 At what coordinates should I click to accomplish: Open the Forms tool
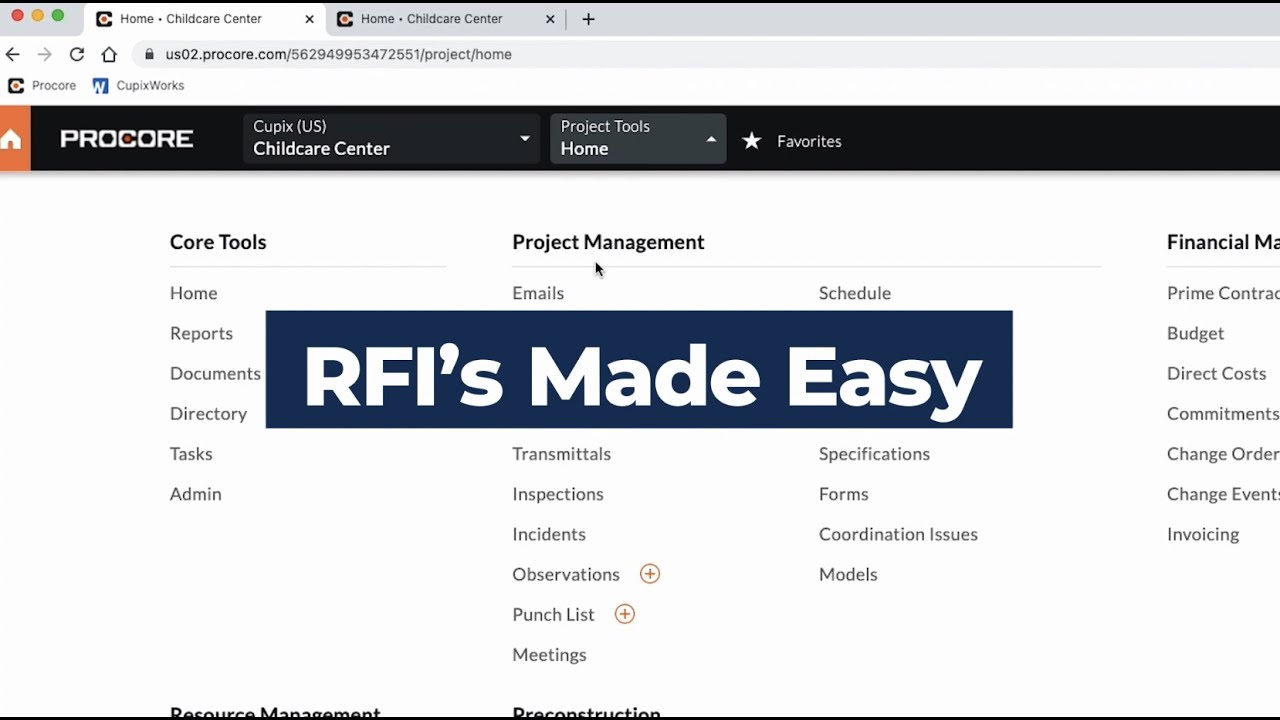pyautogui.click(x=844, y=494)
